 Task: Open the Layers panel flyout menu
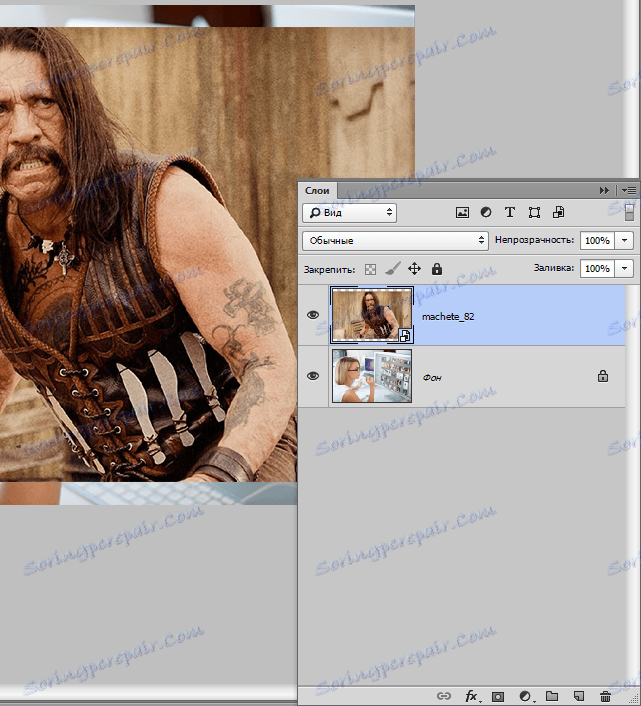pos(628,190)
